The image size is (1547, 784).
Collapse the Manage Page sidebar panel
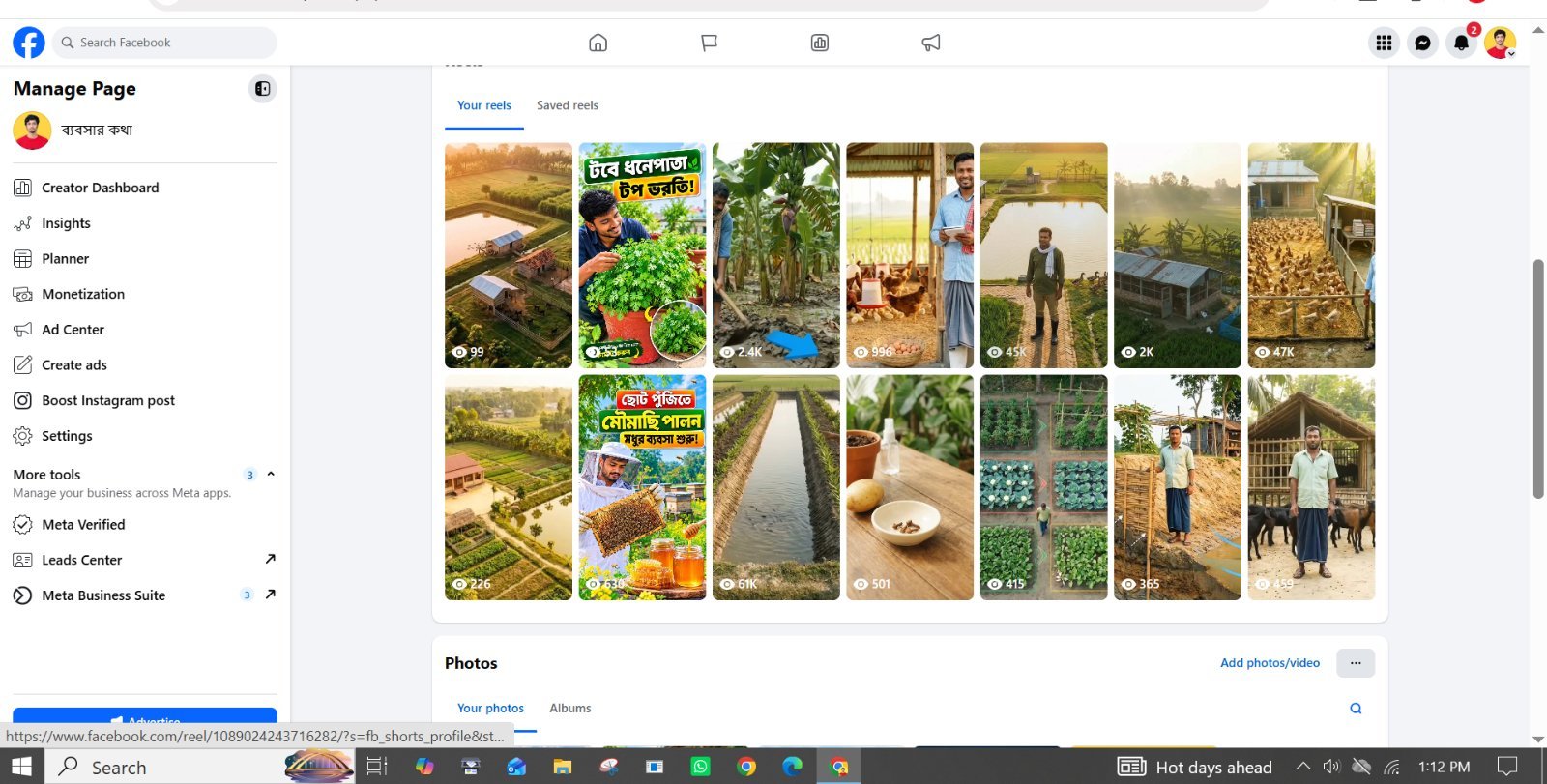(262, 89)
